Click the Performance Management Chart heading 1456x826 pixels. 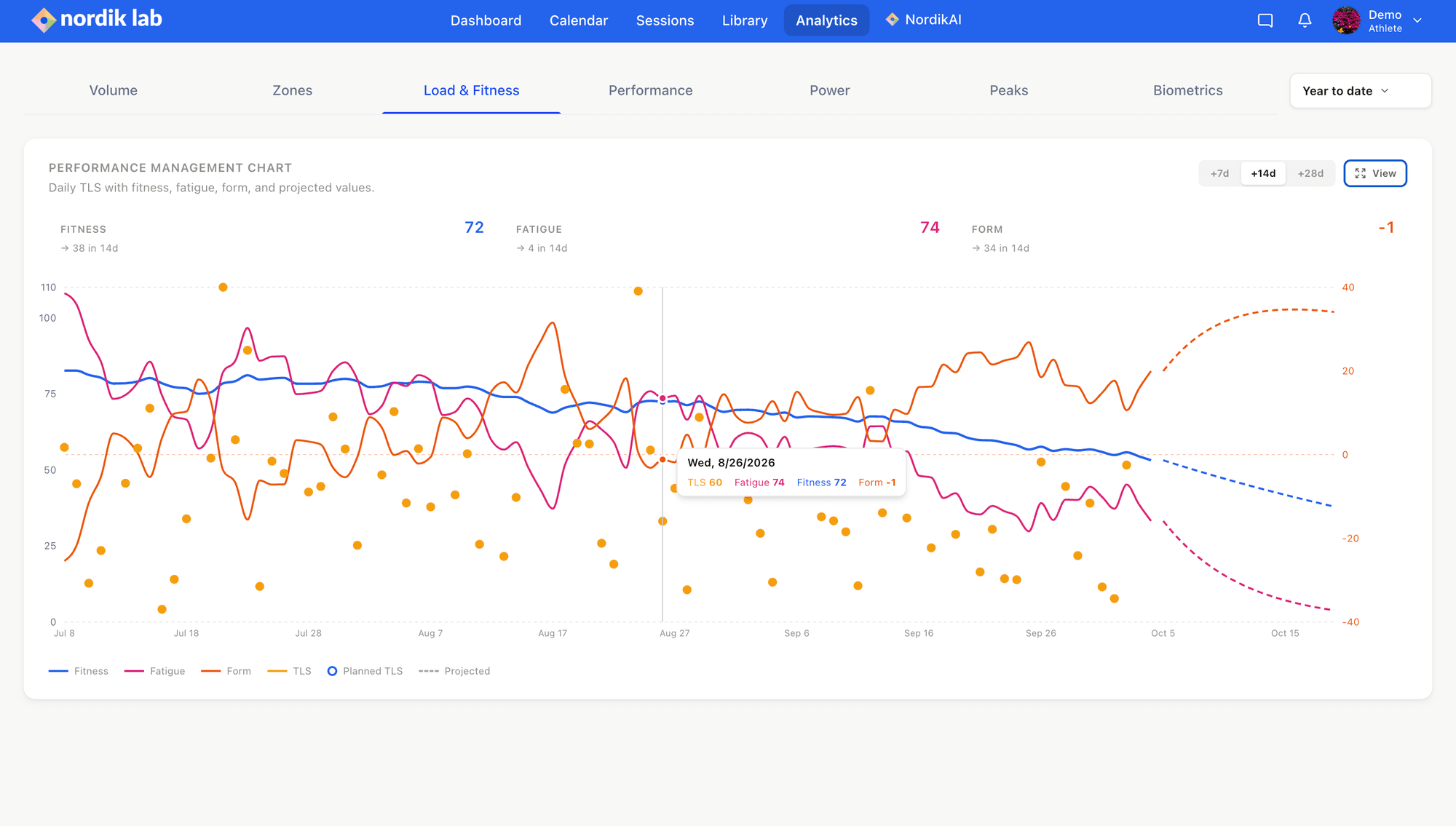[x=170, y=167]
